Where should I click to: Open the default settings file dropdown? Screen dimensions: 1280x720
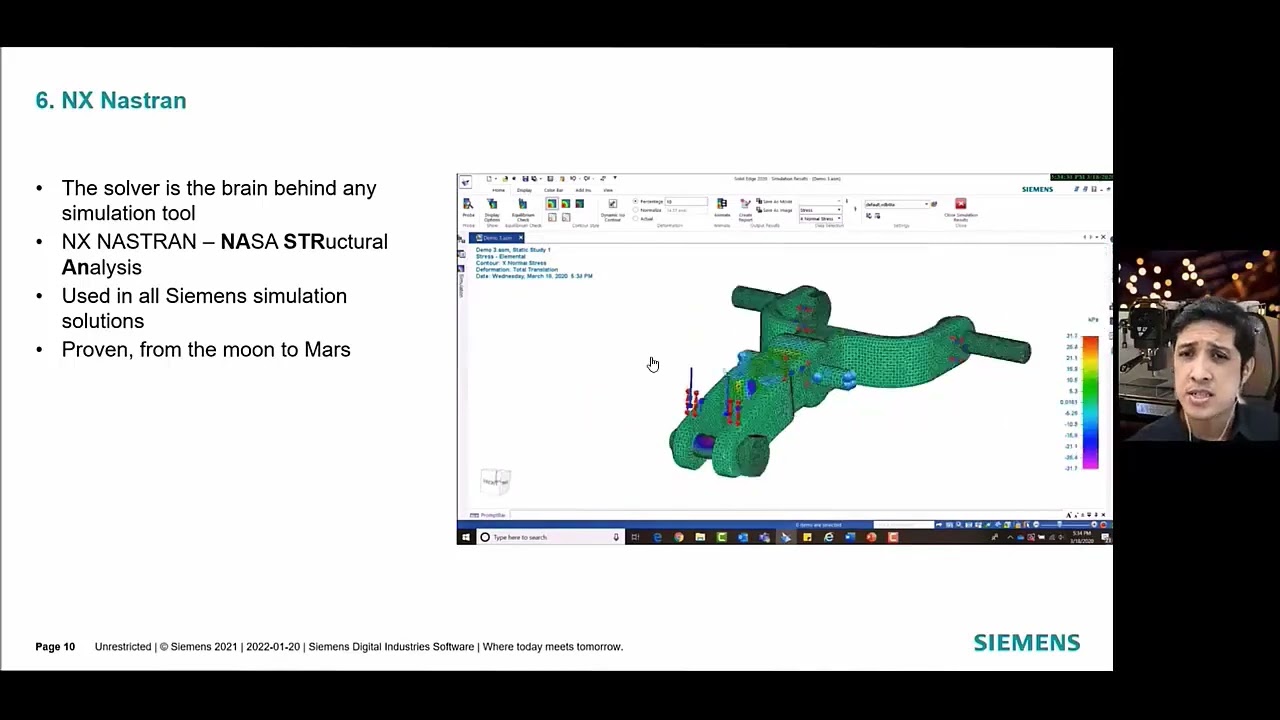coord(896,204)
